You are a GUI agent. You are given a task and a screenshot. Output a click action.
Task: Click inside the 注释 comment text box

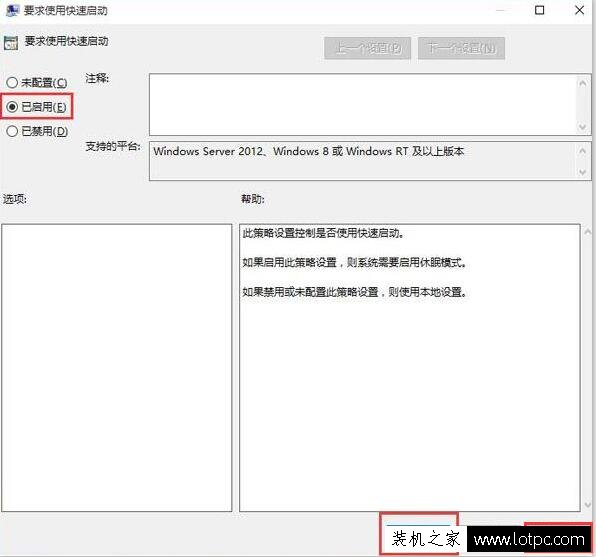click(x=363, y=105)
